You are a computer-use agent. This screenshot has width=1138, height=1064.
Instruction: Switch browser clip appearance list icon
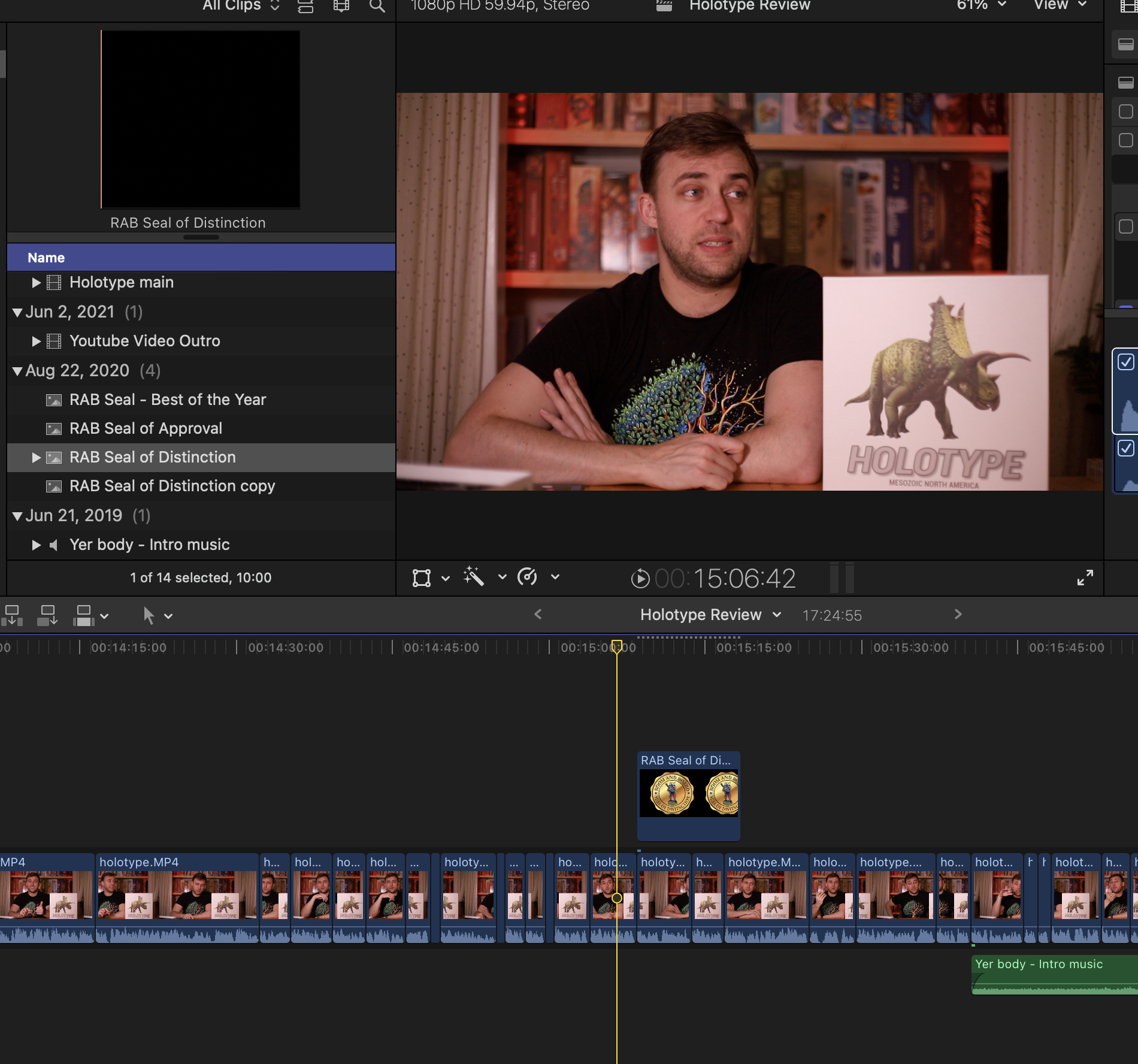pos(305,6)
